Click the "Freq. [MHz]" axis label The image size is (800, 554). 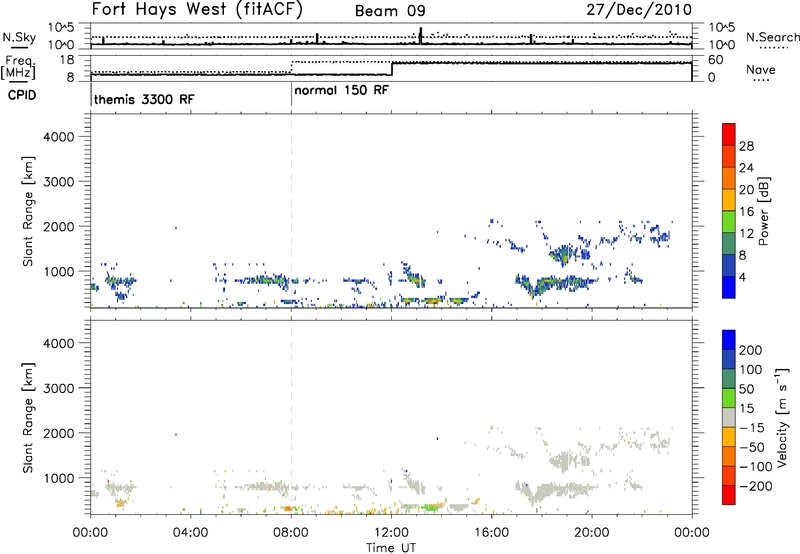pyautogui.click(x=18, y=68)
